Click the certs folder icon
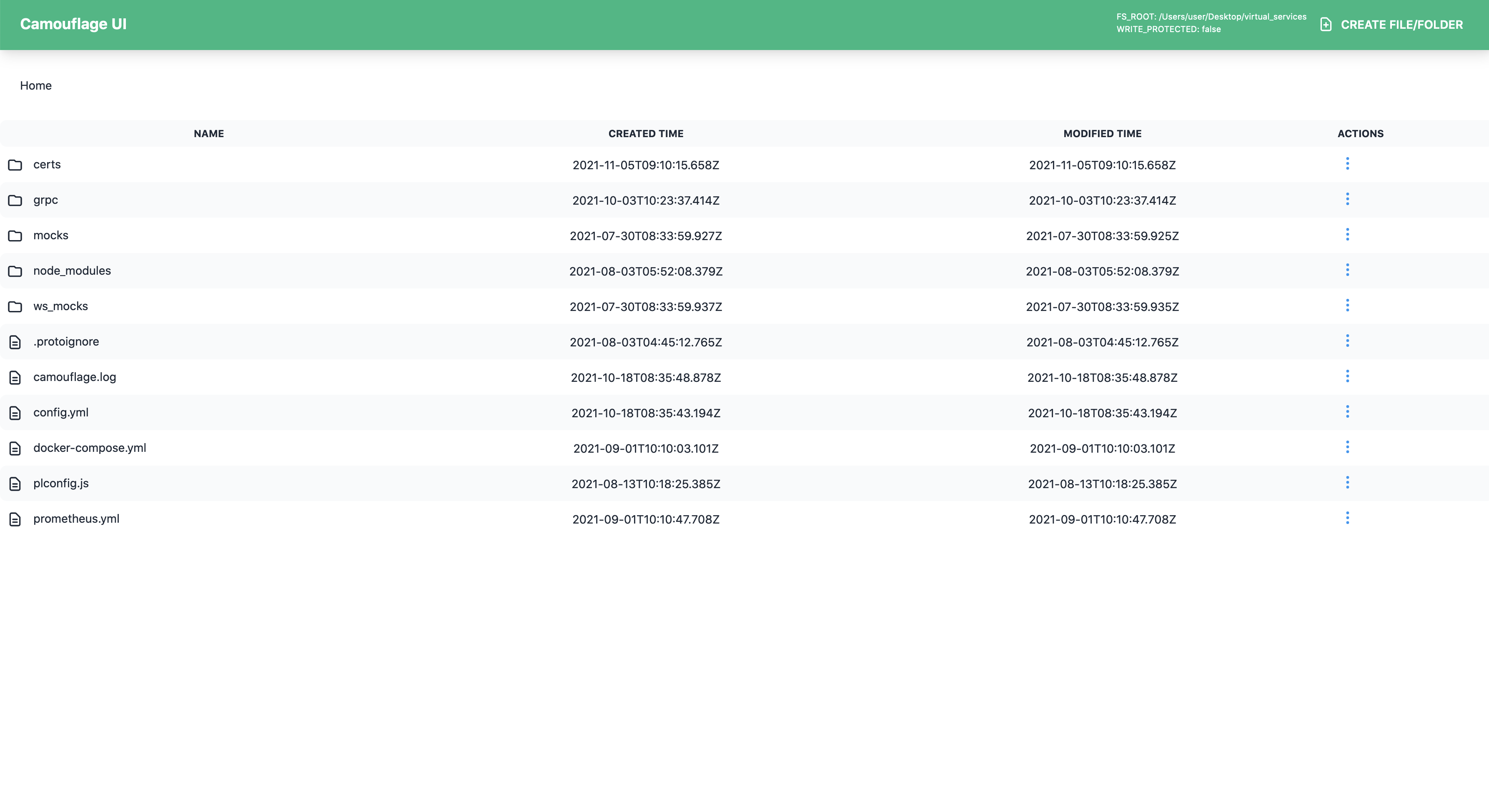 click(15, 165)
